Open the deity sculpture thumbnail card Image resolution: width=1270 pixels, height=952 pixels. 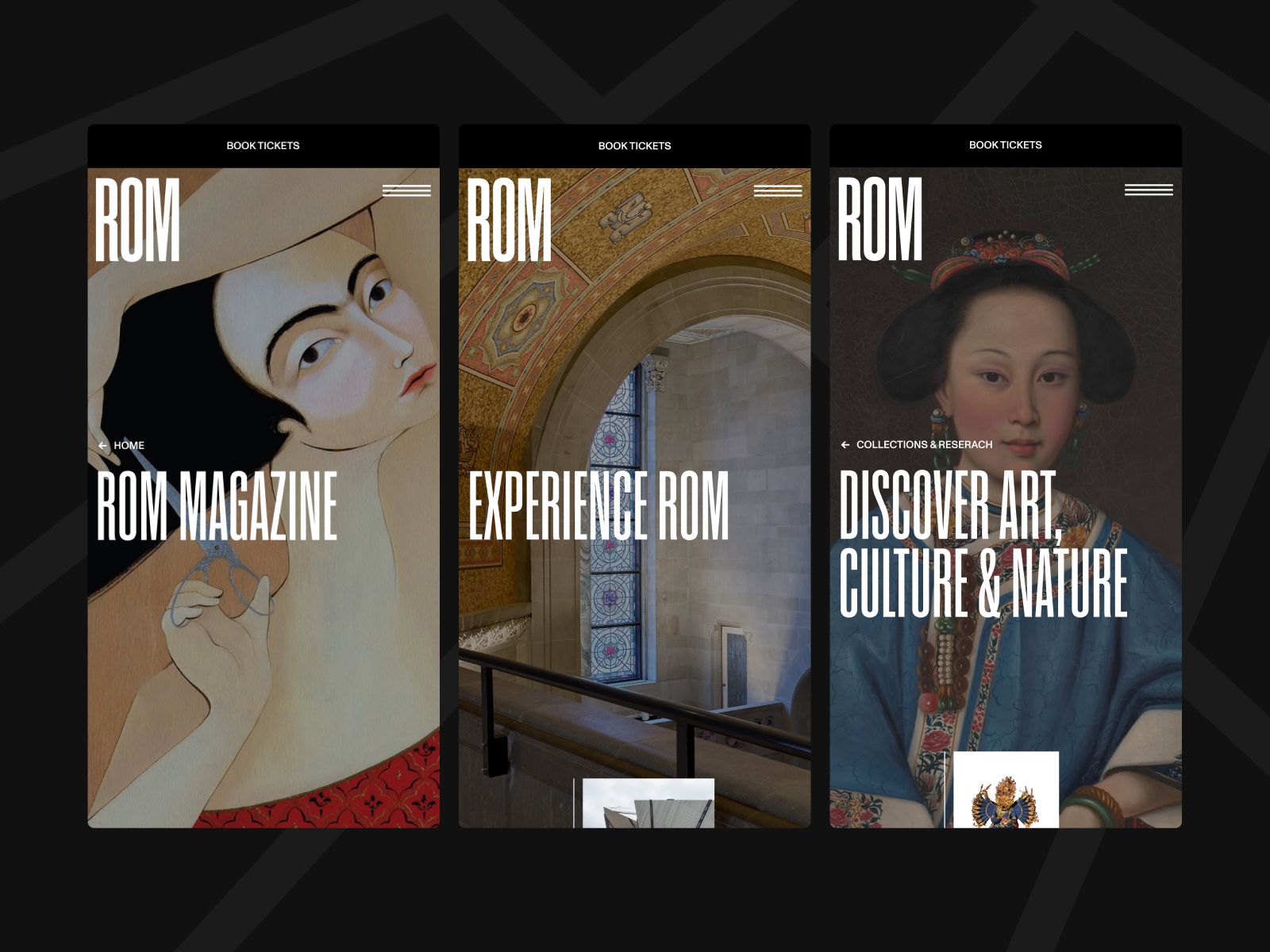(1006, 789)
